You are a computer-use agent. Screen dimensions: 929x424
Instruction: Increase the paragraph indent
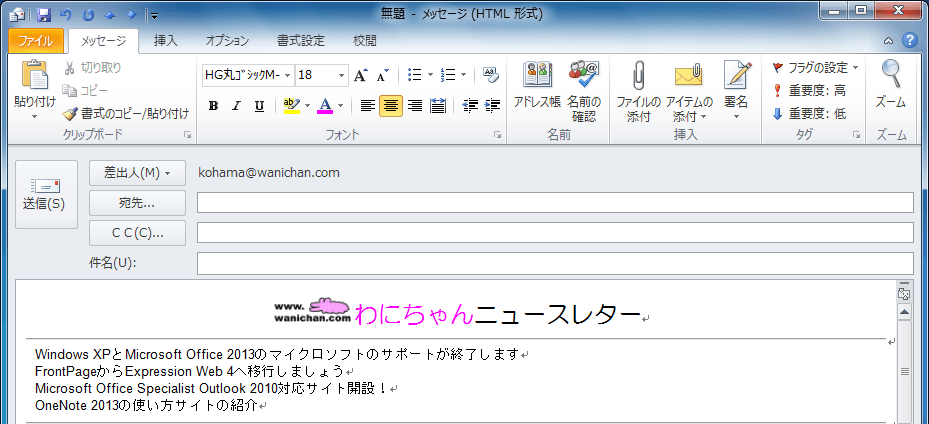pos(492,106)
